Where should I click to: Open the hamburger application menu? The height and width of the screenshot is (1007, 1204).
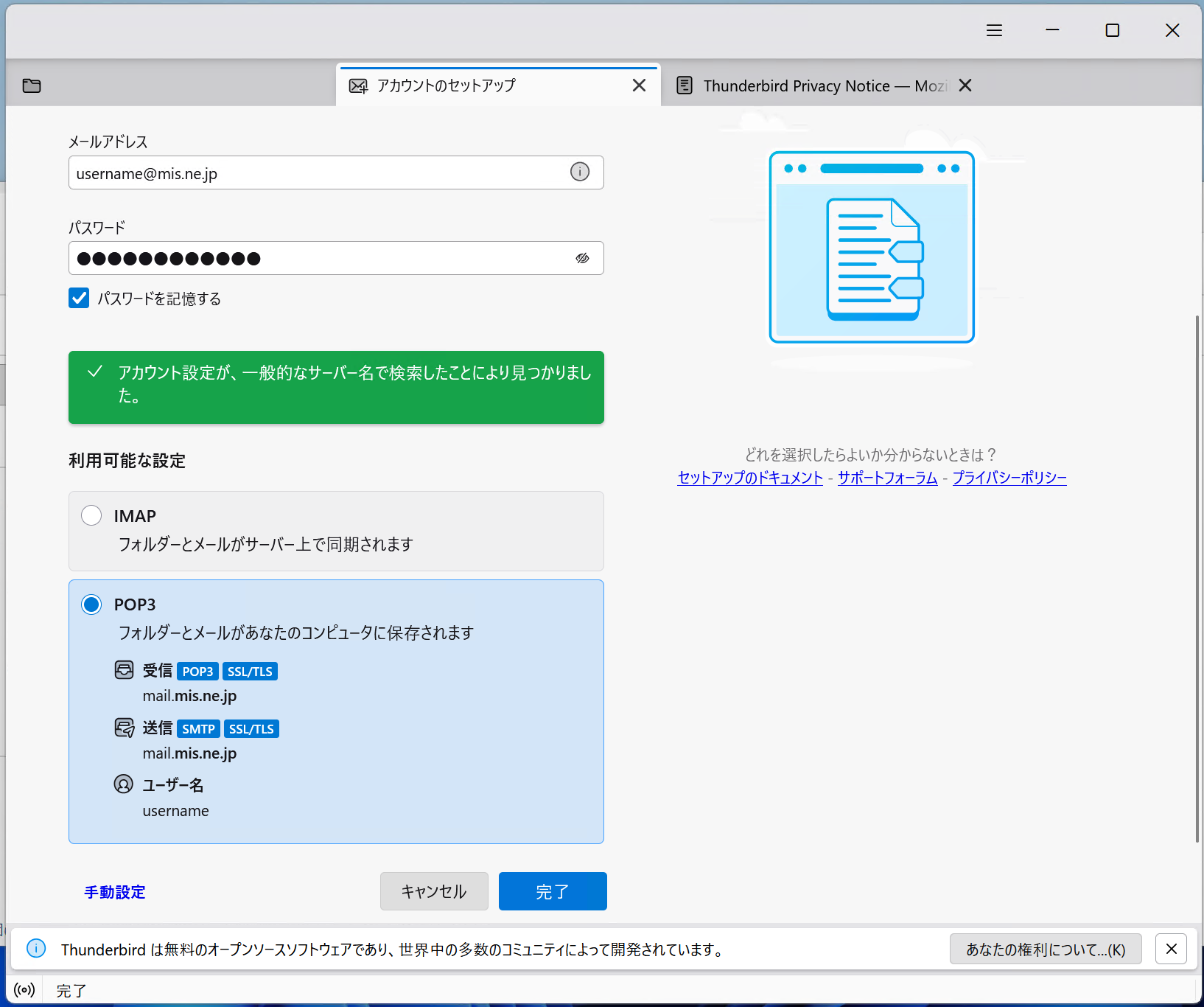(994, 30)
